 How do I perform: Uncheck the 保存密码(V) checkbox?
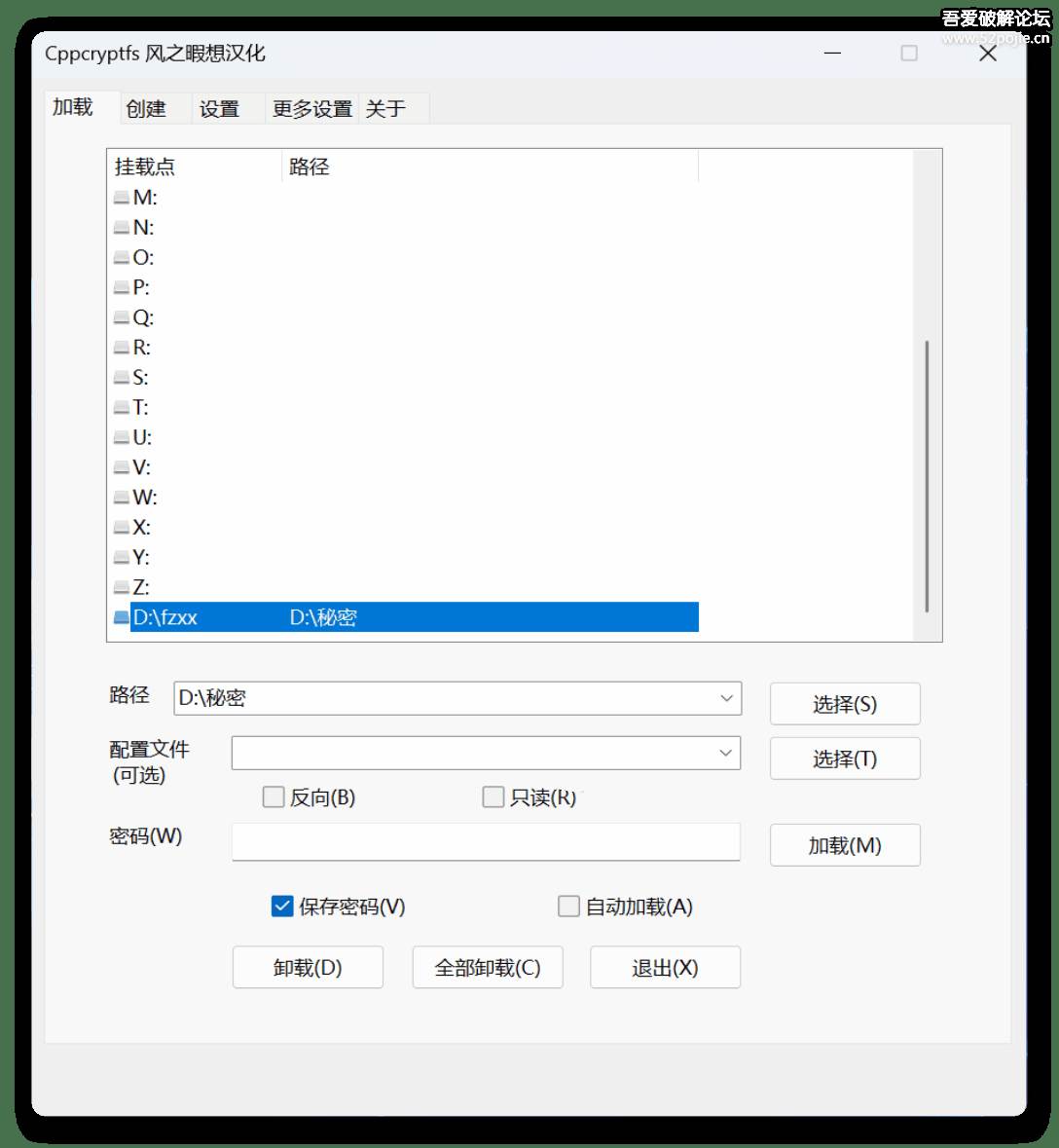pos(282,907)
